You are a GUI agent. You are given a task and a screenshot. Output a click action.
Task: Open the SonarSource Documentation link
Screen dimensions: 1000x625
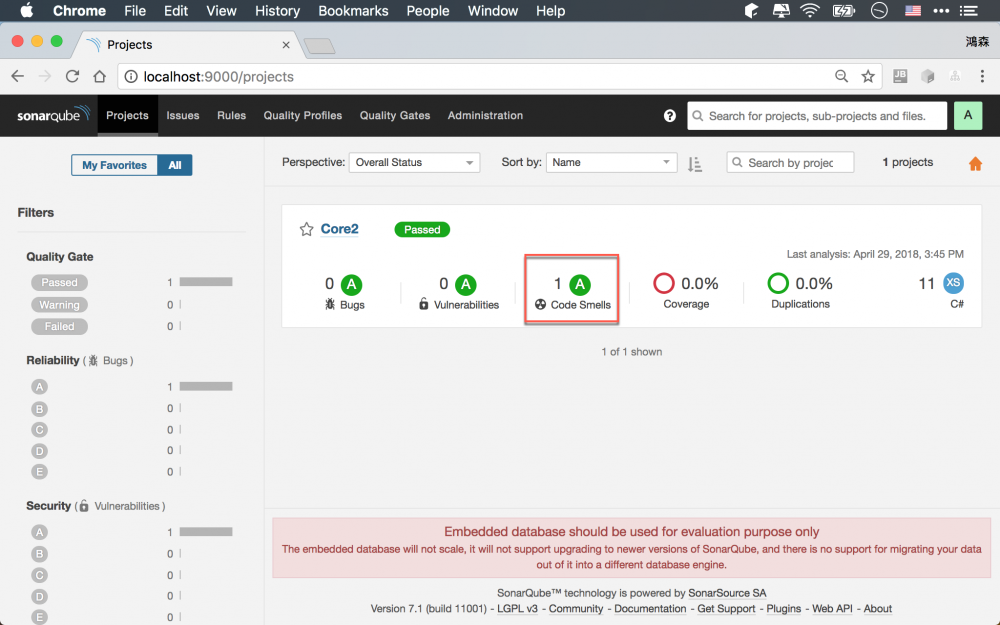[x=650, y=608]
